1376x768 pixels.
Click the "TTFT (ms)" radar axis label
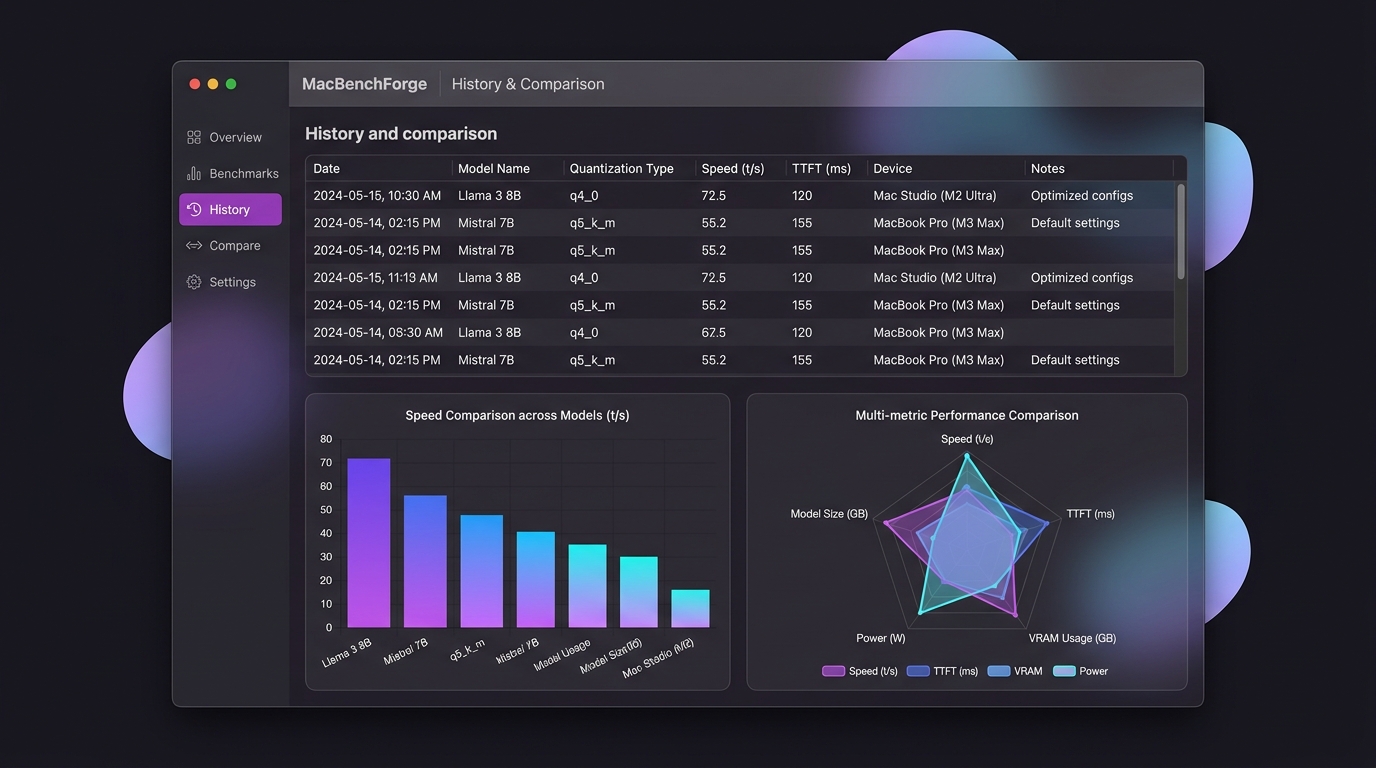coord(1090,514)
